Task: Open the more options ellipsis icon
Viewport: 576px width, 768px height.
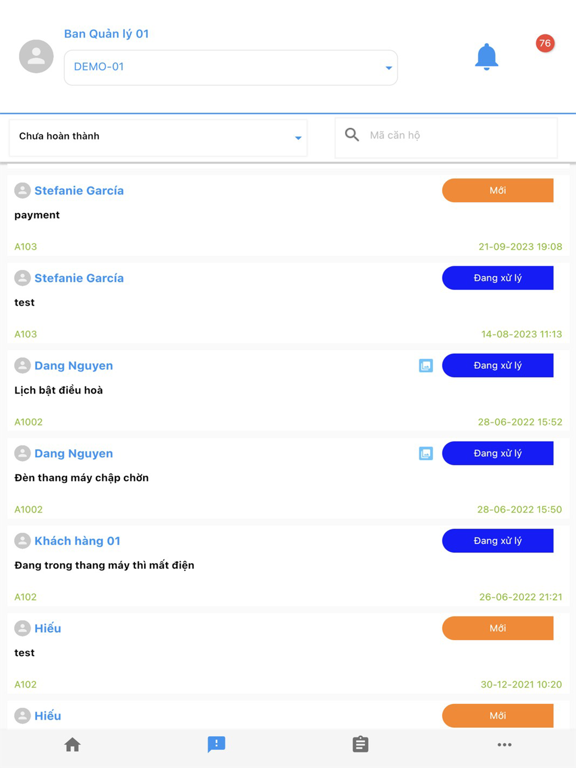Action: coord(504,744)
